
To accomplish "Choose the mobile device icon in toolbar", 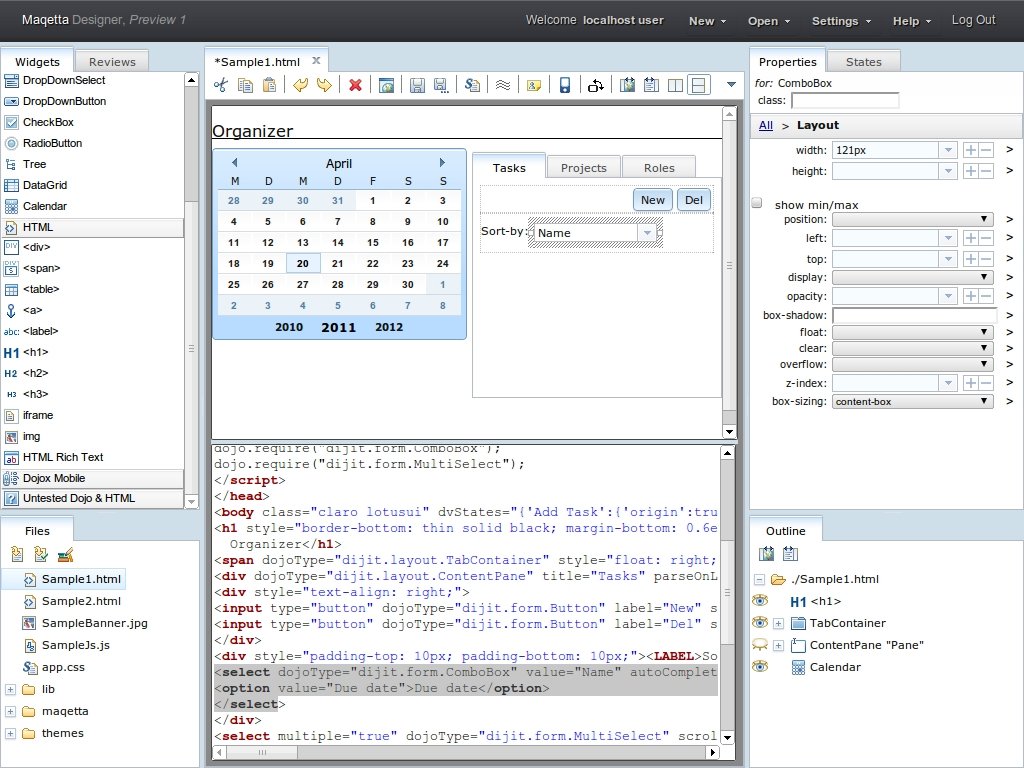I will (565, 85).
